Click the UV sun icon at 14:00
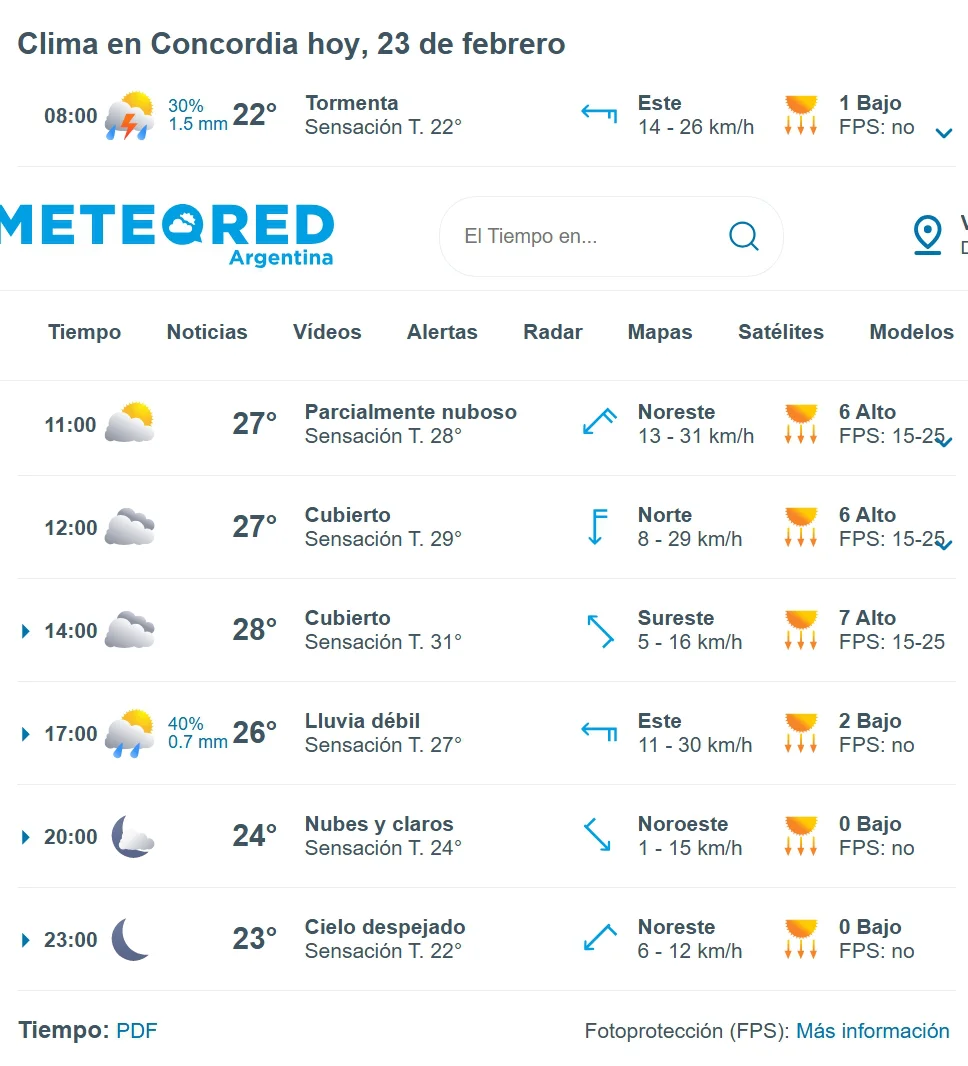This screenshot has width=968, height=1066. click(x=801, y=631)
